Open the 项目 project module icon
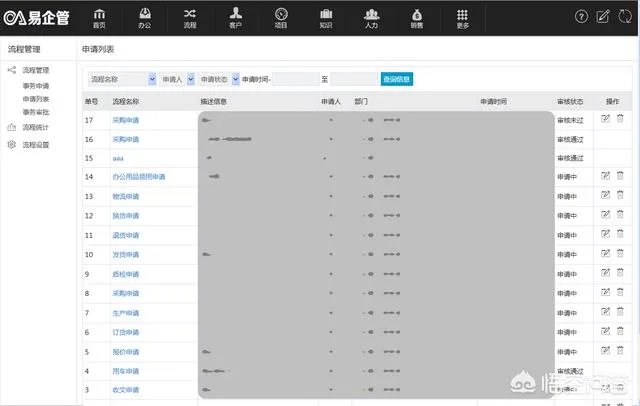The height and width of the screenshot is (406, 640). coord(281,17)
